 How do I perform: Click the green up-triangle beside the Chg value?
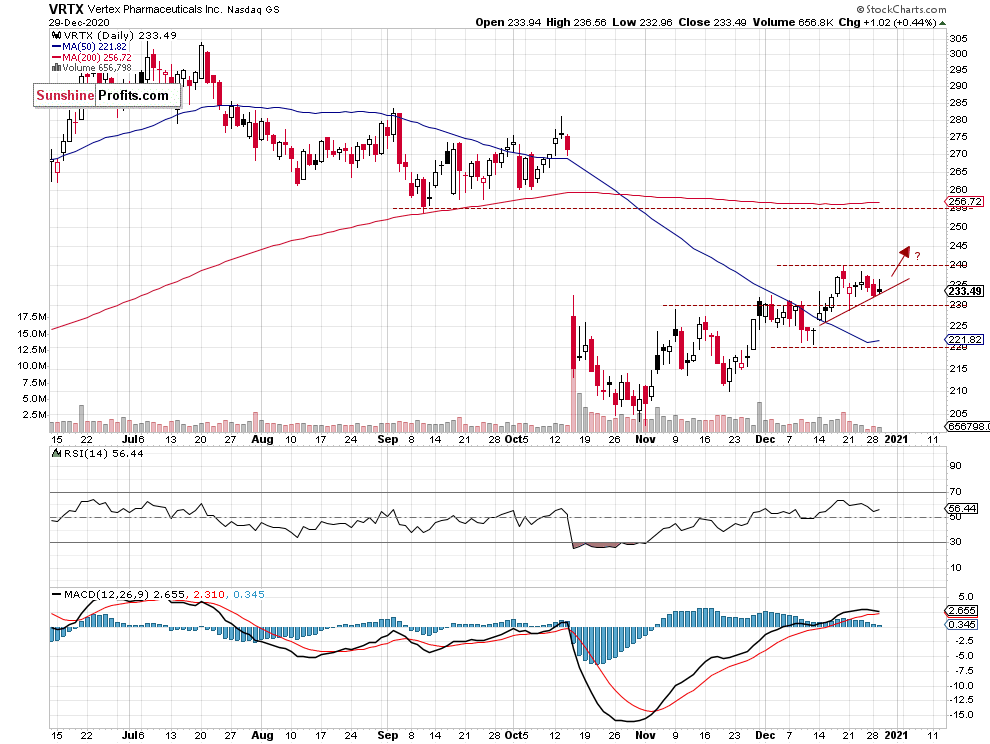pos(943,23)
